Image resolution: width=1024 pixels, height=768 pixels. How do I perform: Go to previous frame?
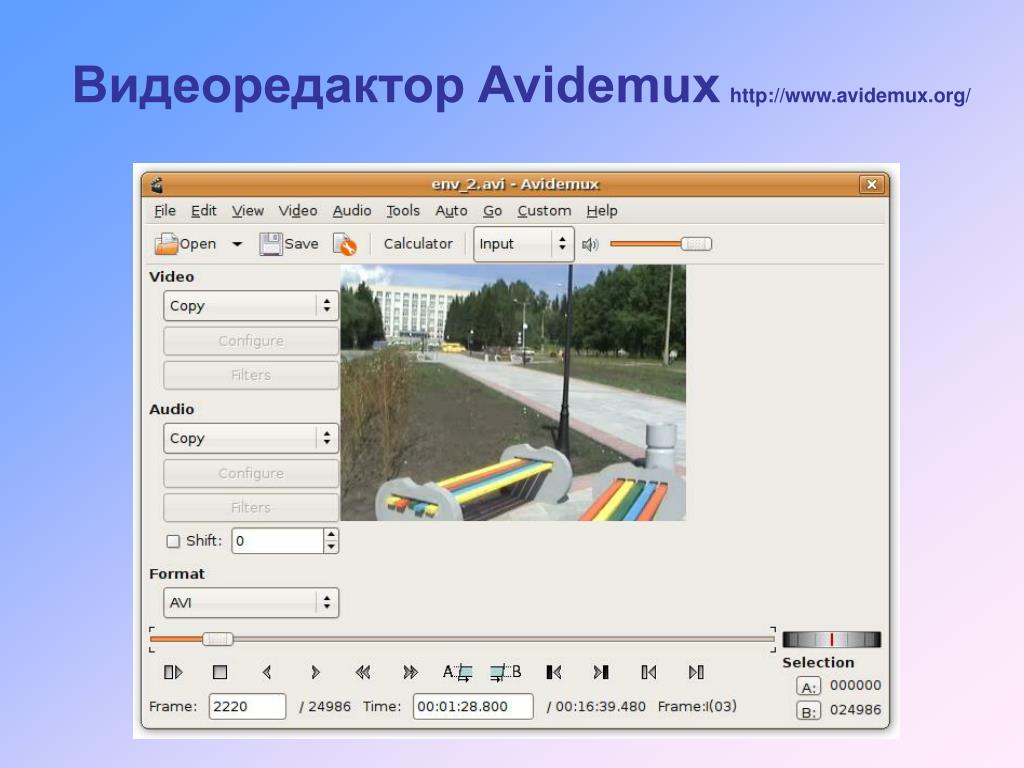tap(266, 672)
